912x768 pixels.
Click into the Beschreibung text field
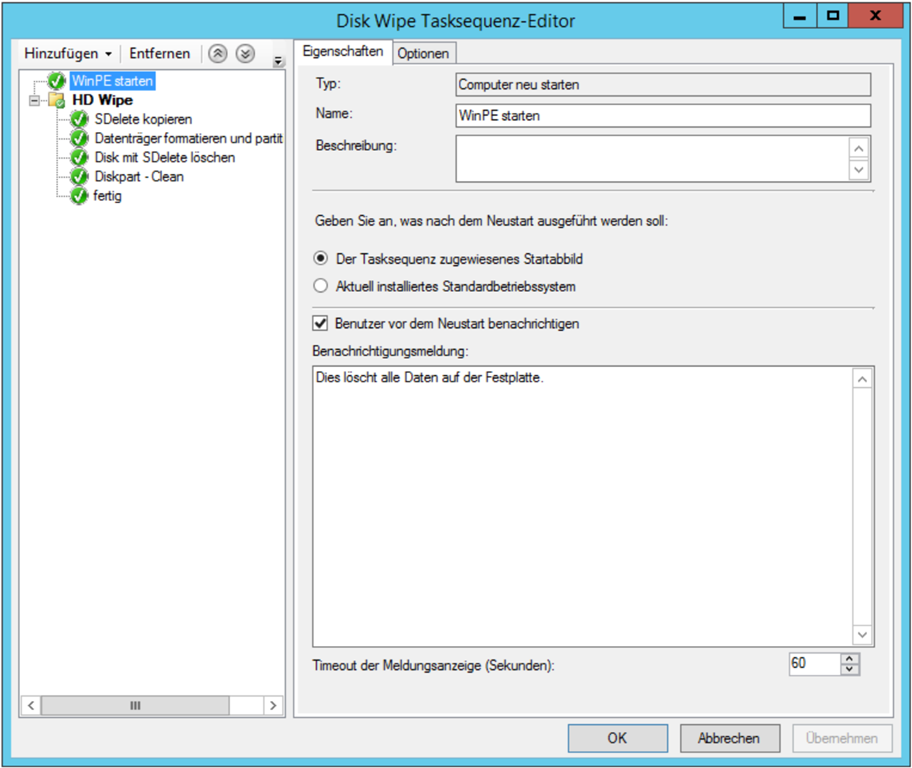click(650, 159)
